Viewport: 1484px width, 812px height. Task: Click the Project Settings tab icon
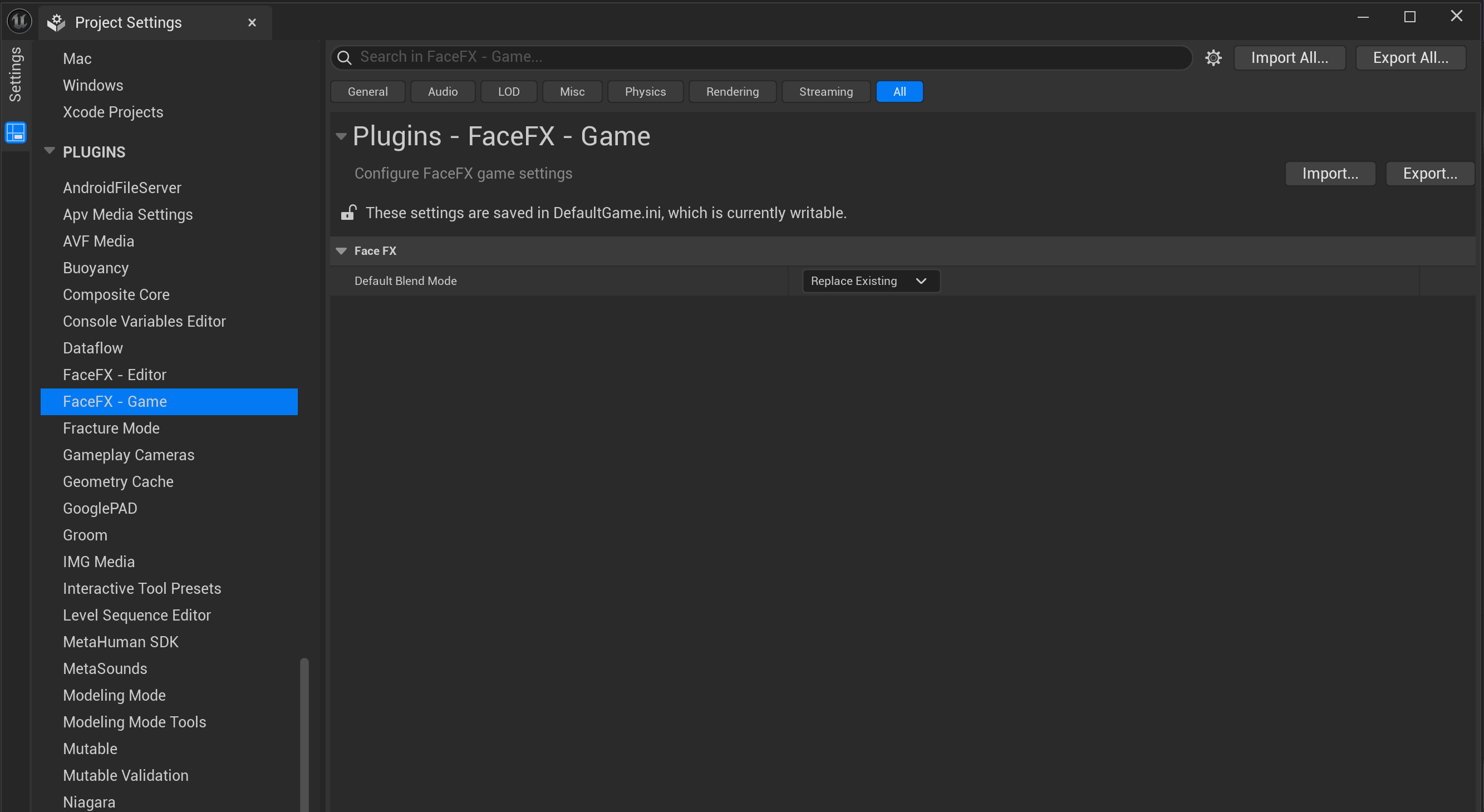pos(56,22)
